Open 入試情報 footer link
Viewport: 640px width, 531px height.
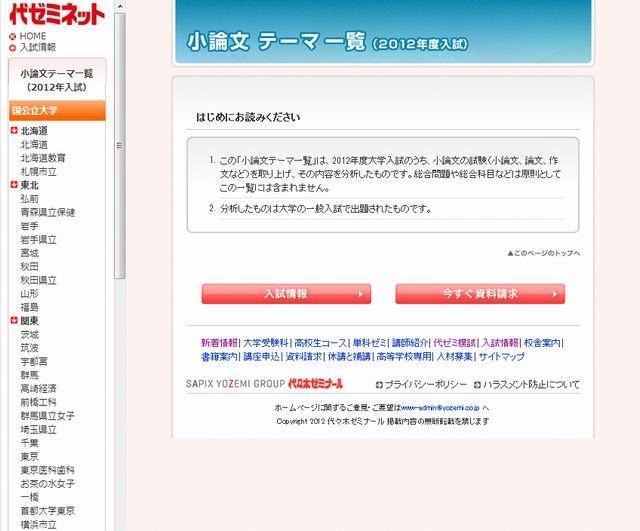(500, 343)
